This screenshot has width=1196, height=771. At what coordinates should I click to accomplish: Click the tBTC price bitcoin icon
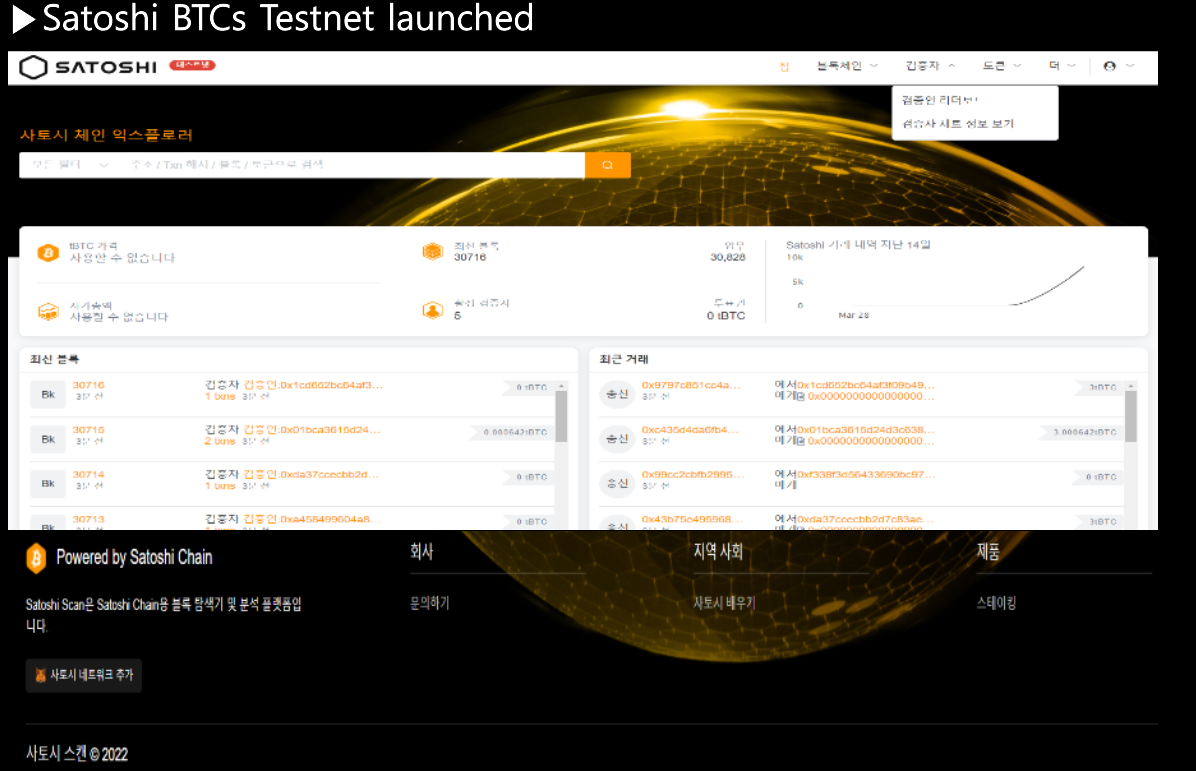(48, 253)
